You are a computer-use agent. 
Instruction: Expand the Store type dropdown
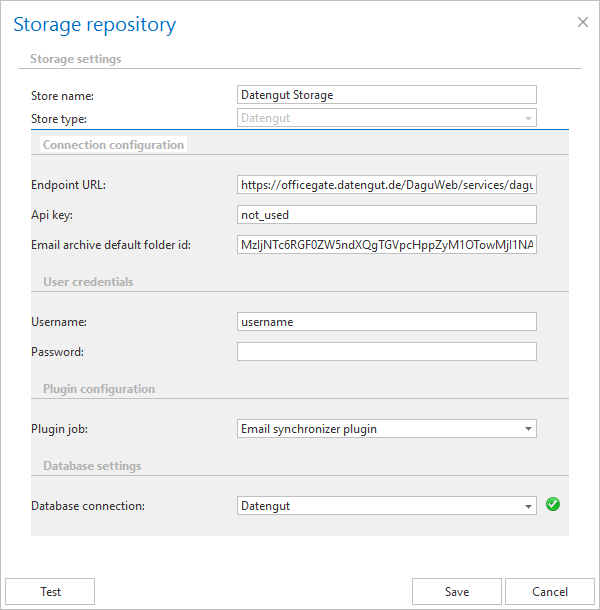527,118
